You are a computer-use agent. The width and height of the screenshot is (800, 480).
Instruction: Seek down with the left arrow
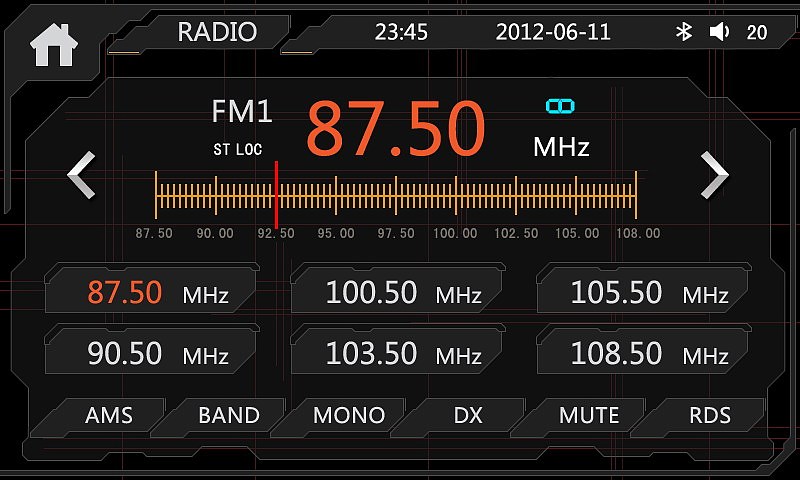81,175
